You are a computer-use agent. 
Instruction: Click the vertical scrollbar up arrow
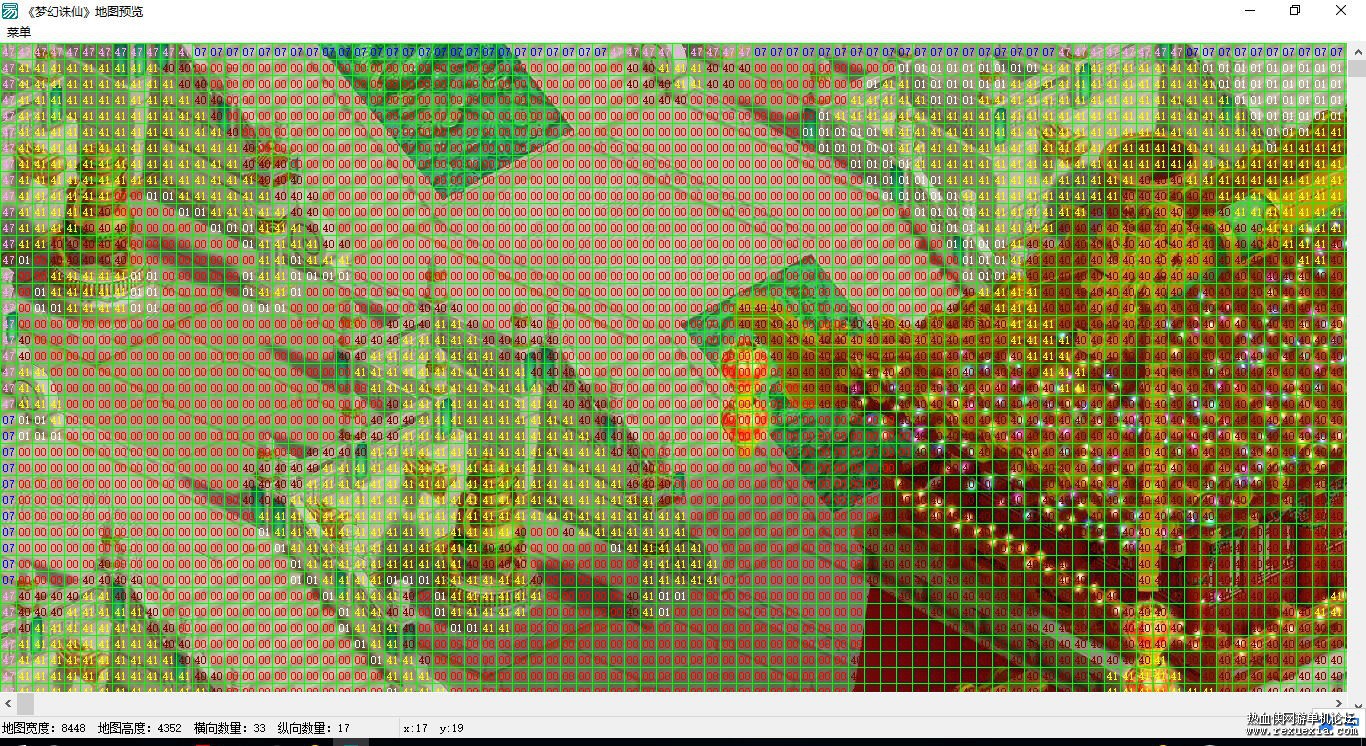[1357, 52]
